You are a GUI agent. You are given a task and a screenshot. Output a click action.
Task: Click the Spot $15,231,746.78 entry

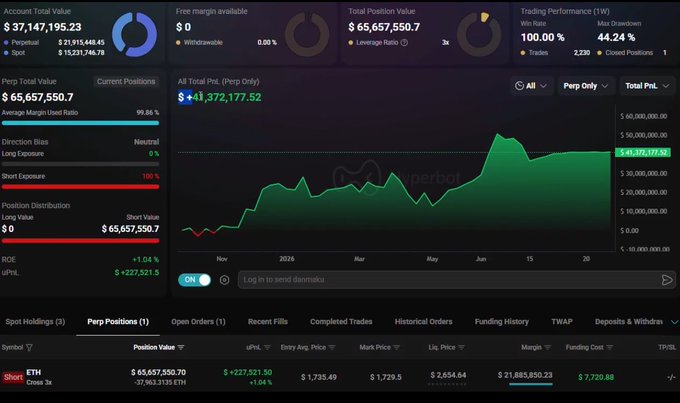pyautogui.click(x=54, y=52)
